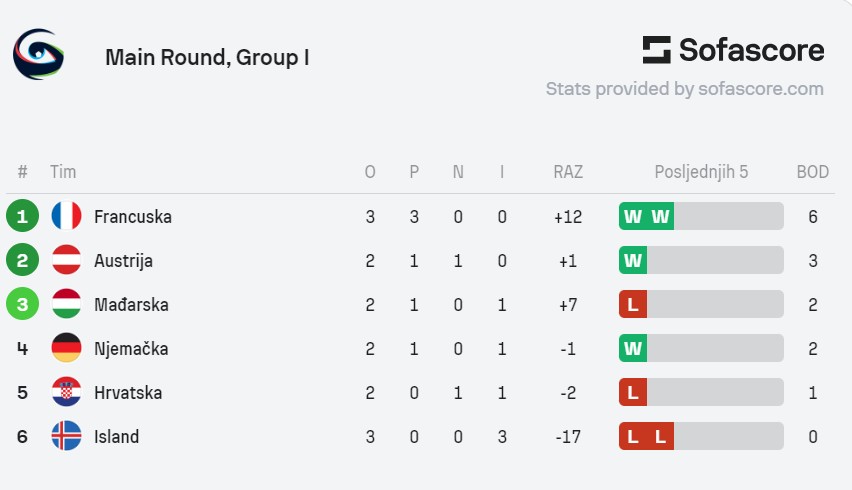This screenshot has width=852, height=490.
Task: Click Austrija's green W form badge
Action: pos(633,260)
